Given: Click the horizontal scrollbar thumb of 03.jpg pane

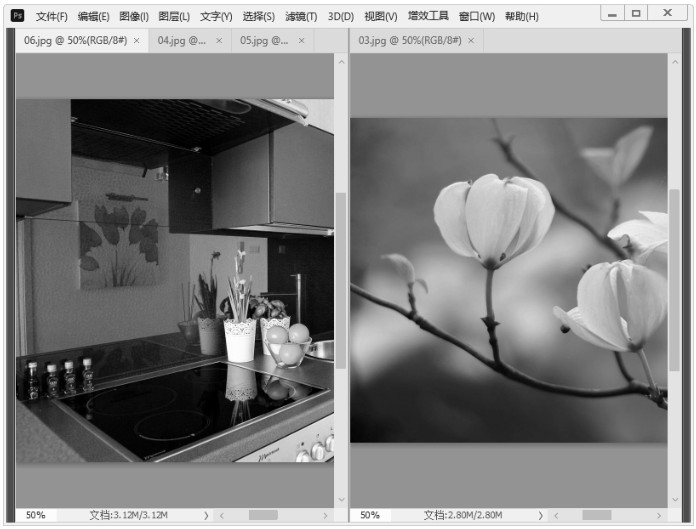Looking at the screenshot, I should point(597,515).
